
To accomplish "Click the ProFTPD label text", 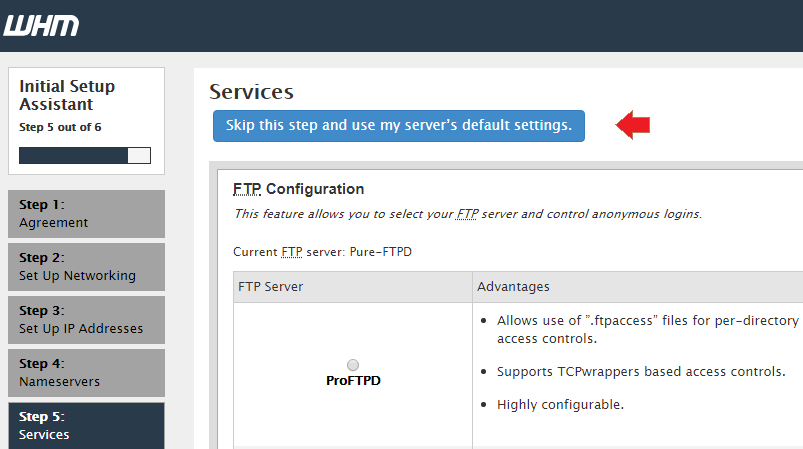I will 353,380.
